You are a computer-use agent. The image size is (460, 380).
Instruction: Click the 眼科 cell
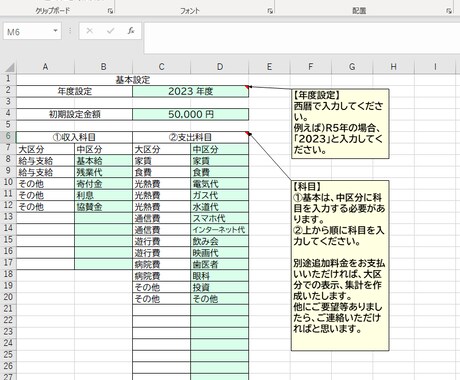(220, 276)
